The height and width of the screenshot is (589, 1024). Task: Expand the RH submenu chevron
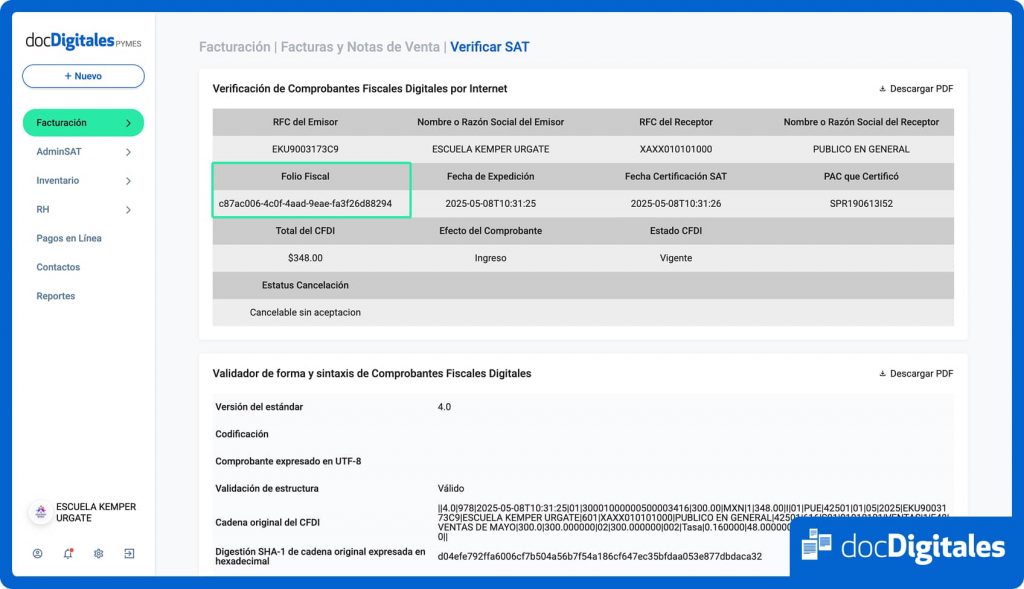(128, 210)
